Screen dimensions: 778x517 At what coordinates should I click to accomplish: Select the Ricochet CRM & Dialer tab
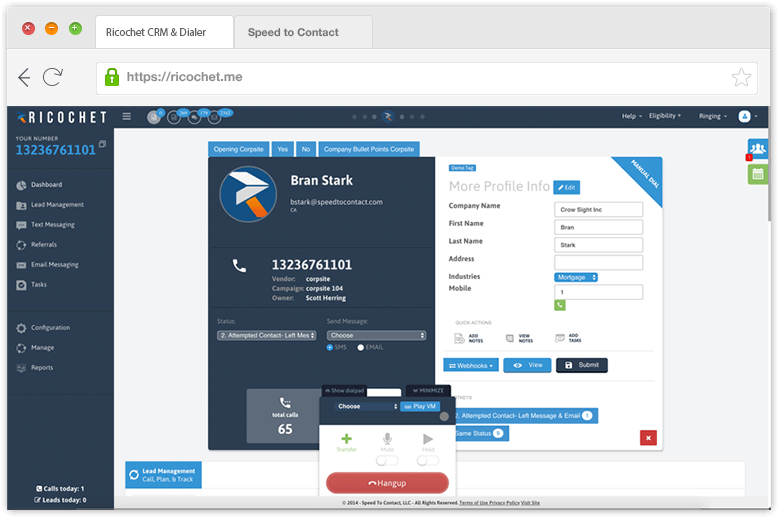(164, 32)
